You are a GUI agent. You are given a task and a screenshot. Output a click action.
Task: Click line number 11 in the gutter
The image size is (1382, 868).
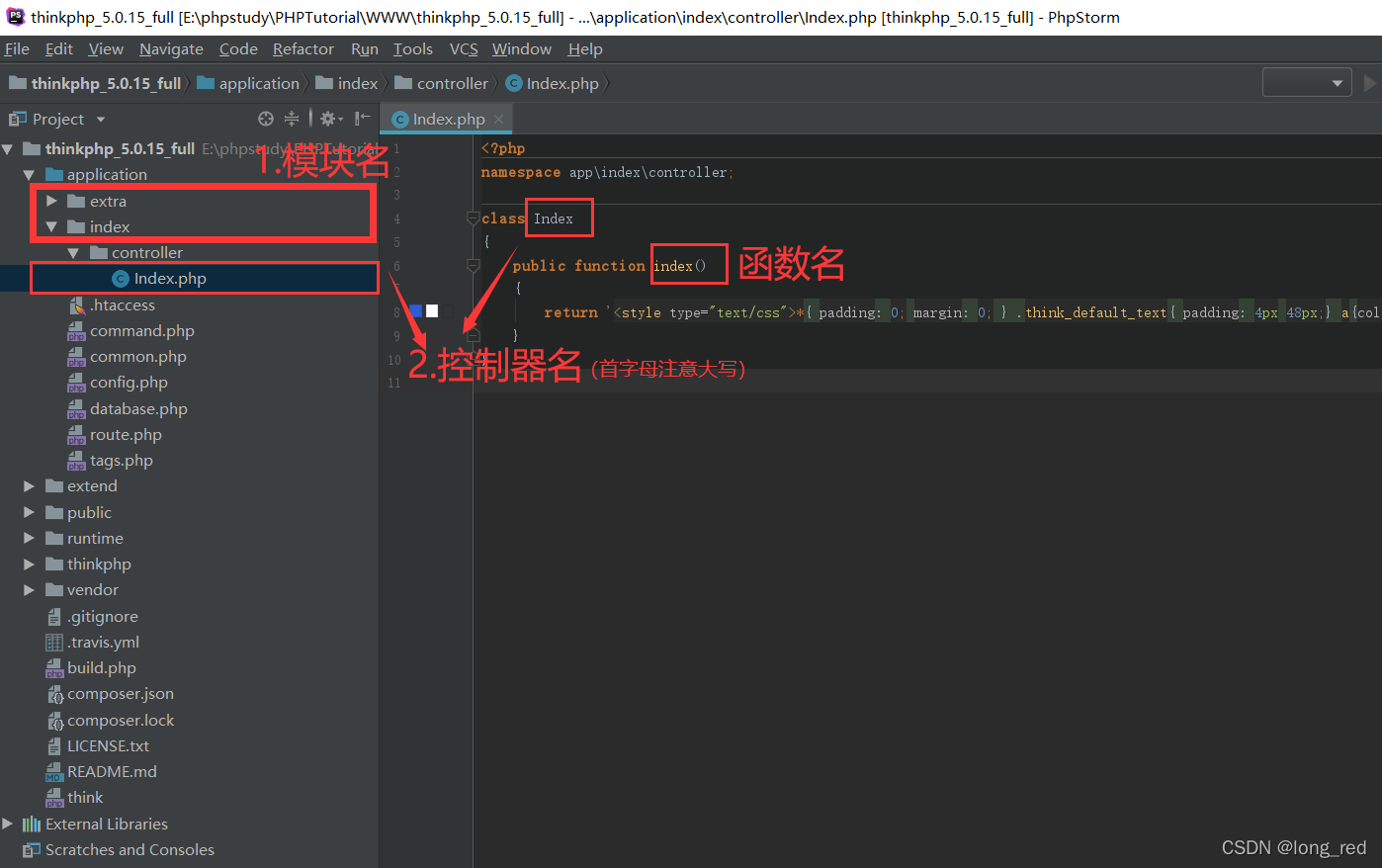tap(394, 384)
